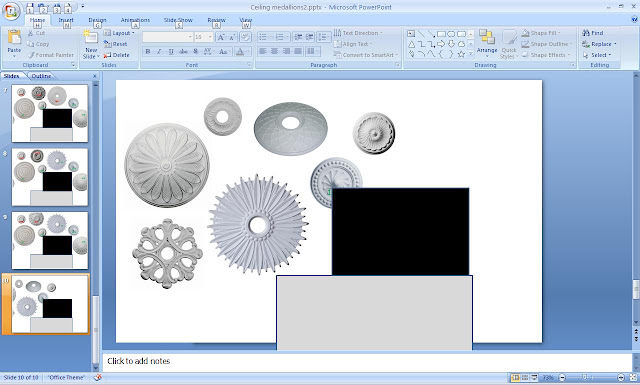This screenshot has height=385, width=640.
Task: Toggle Italic formatting
Action: 159,51
